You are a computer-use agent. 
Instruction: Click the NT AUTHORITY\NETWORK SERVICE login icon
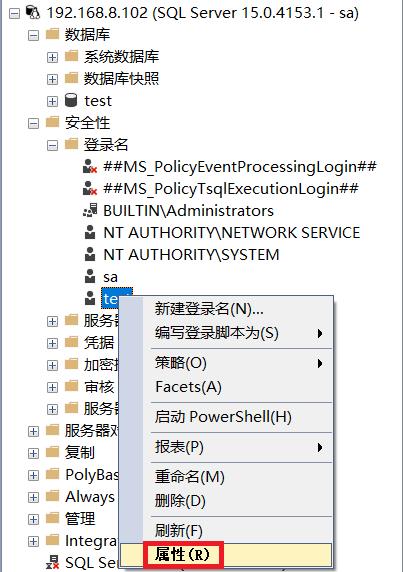(90, 232)
